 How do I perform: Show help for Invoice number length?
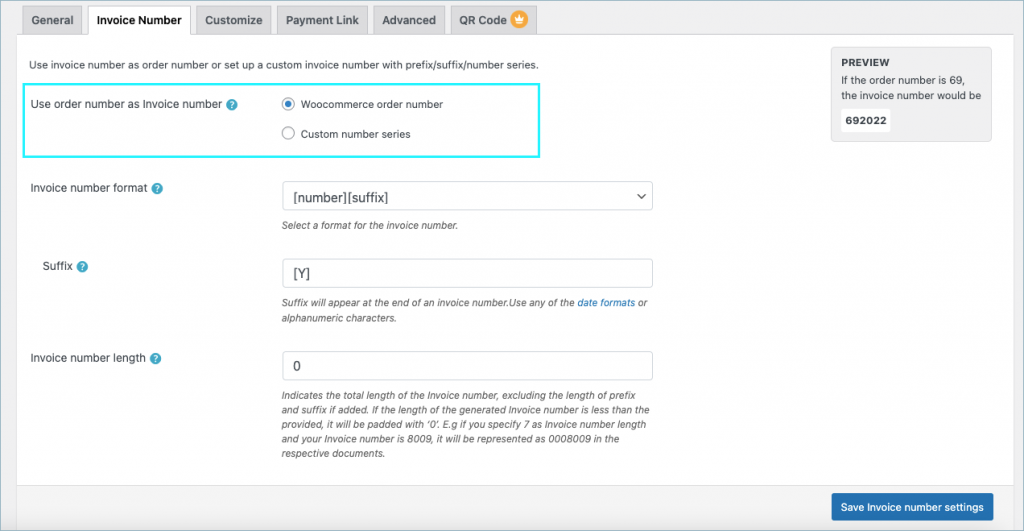coord(155,359)
